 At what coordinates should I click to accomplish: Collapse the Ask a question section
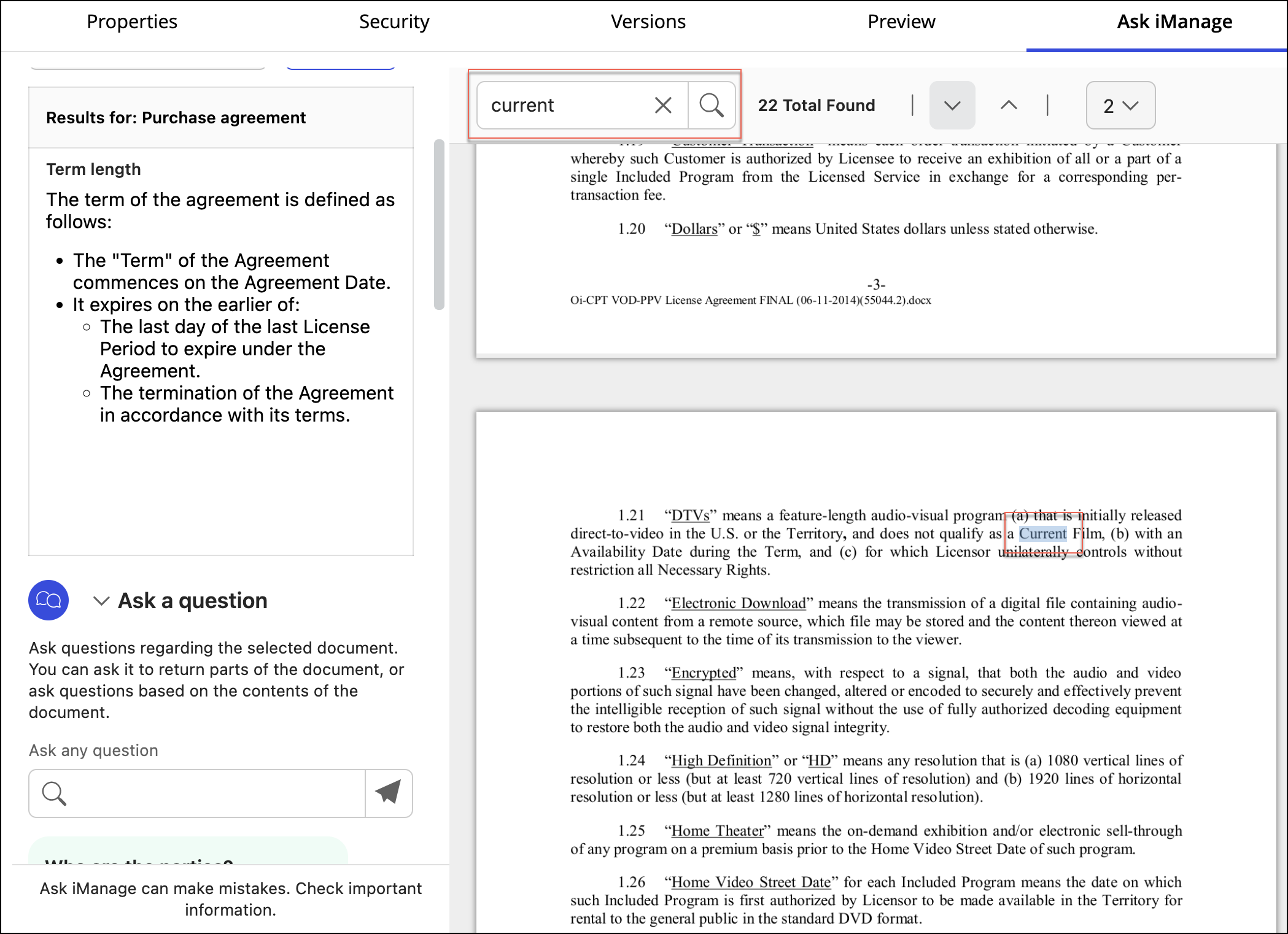101,601
